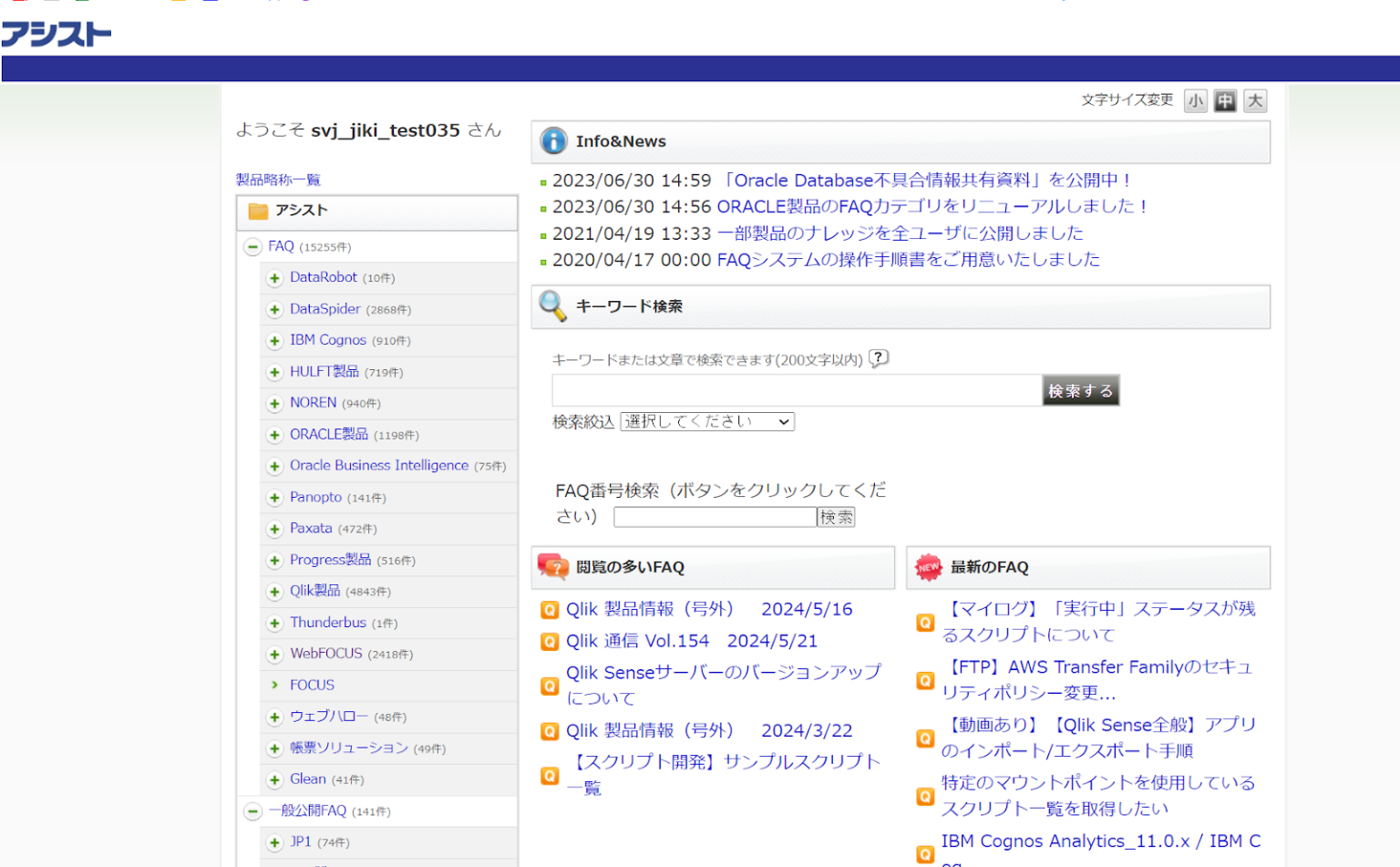Click the magnifying glass icon beside キーワード検索
Viewport: 1400px width, 867px height.
551,306
